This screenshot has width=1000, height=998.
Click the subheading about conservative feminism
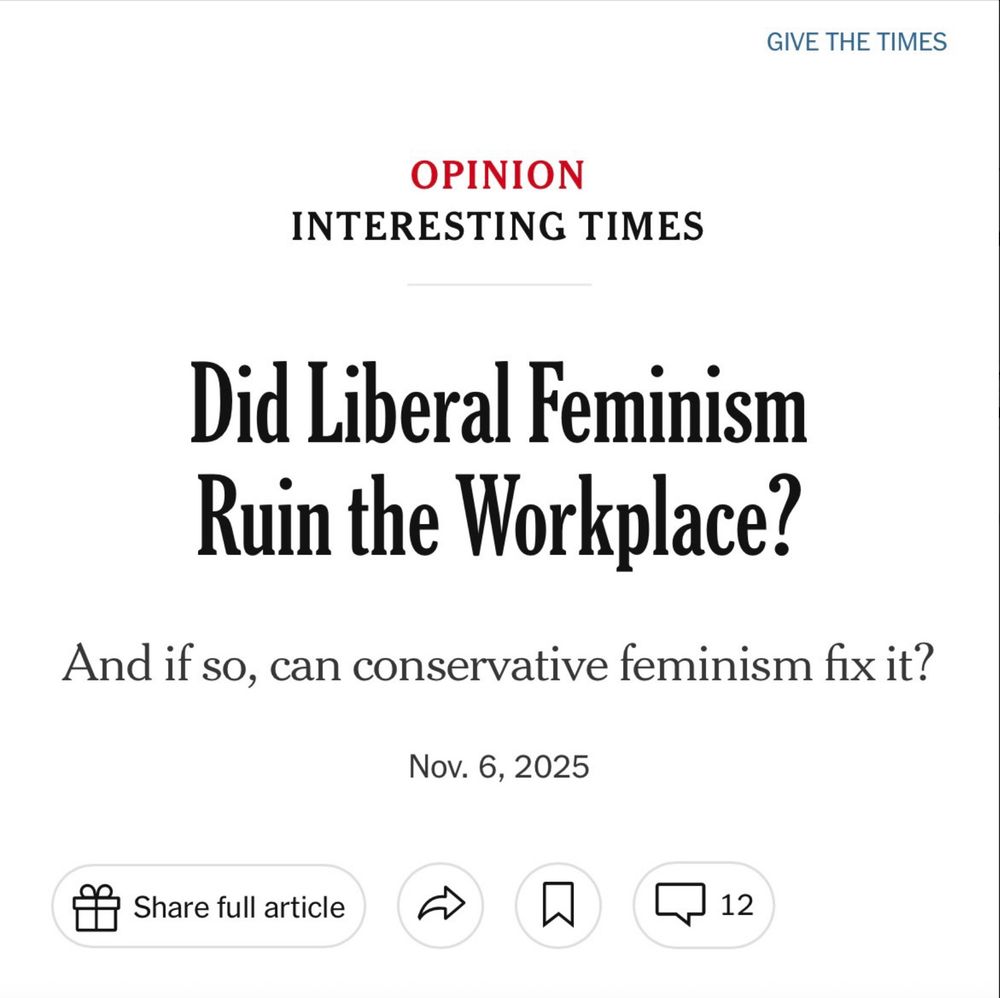click(499, 661)
